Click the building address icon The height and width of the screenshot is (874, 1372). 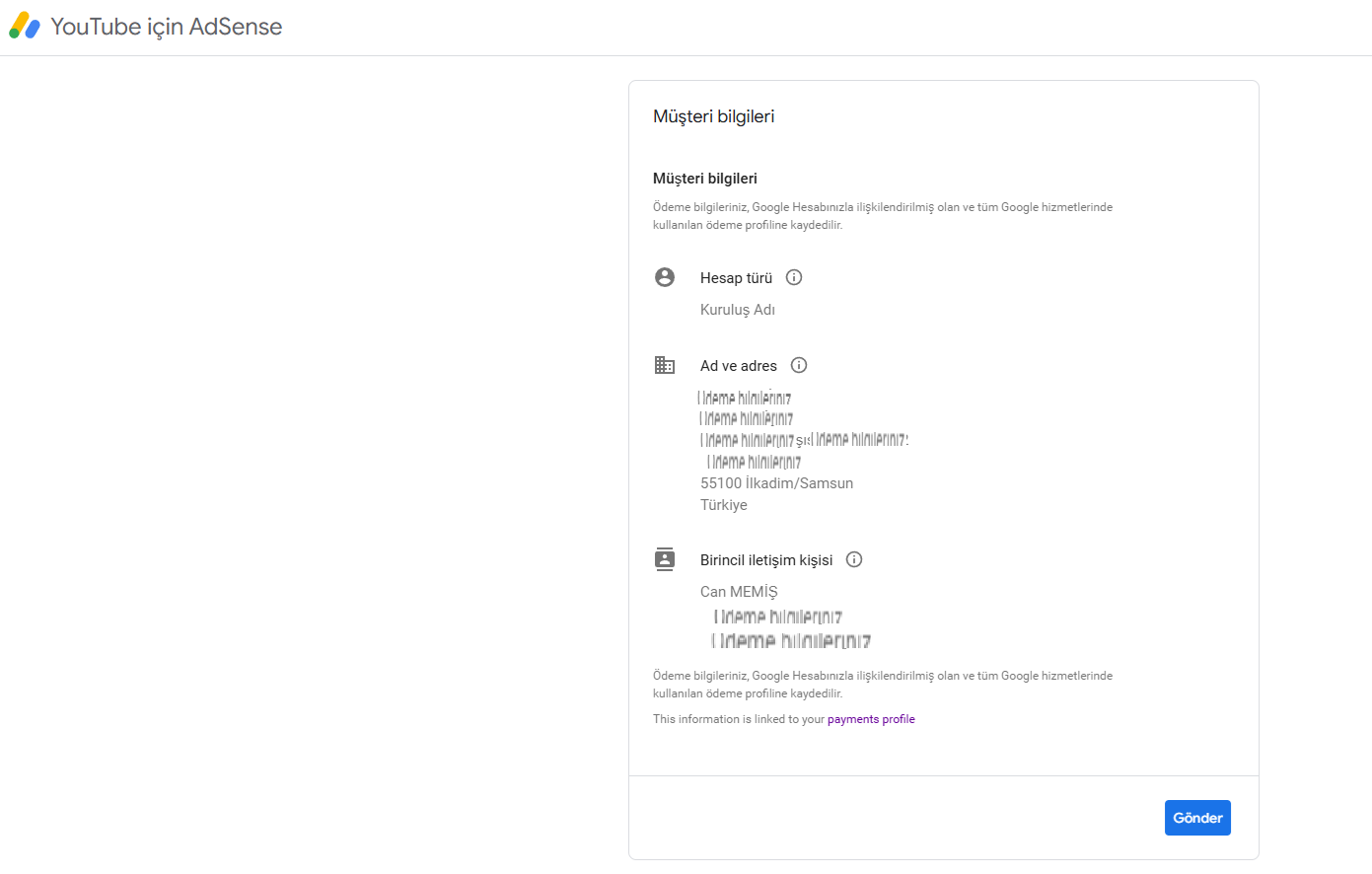(x=665, y=365)
